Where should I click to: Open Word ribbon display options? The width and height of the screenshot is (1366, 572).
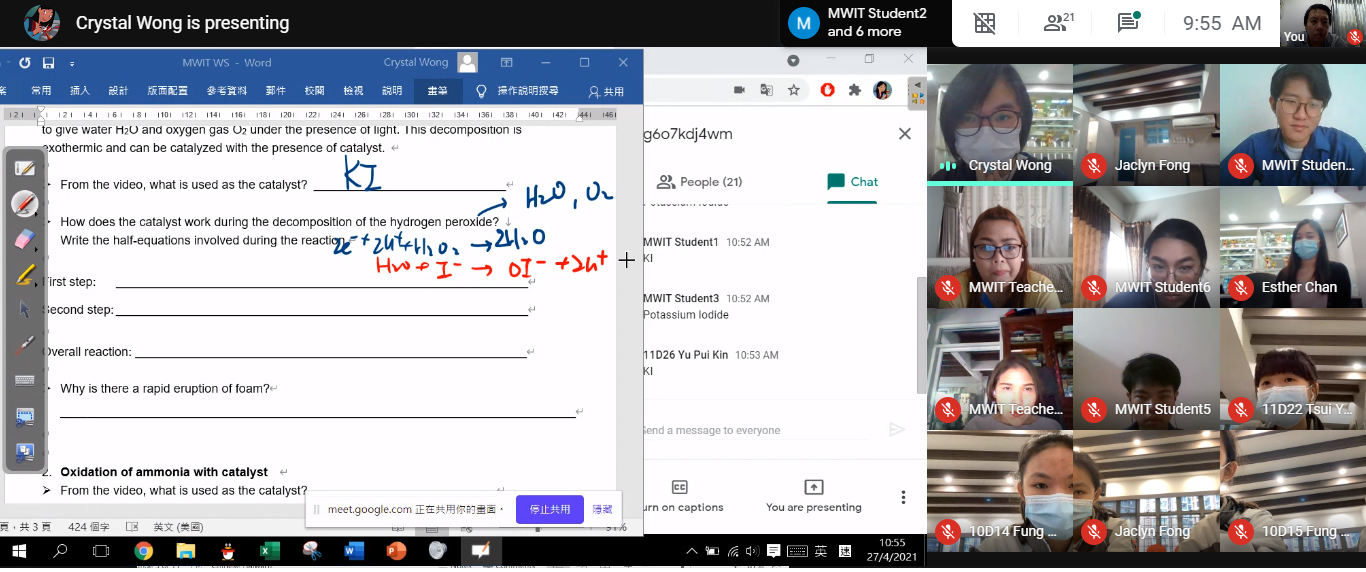506,62
